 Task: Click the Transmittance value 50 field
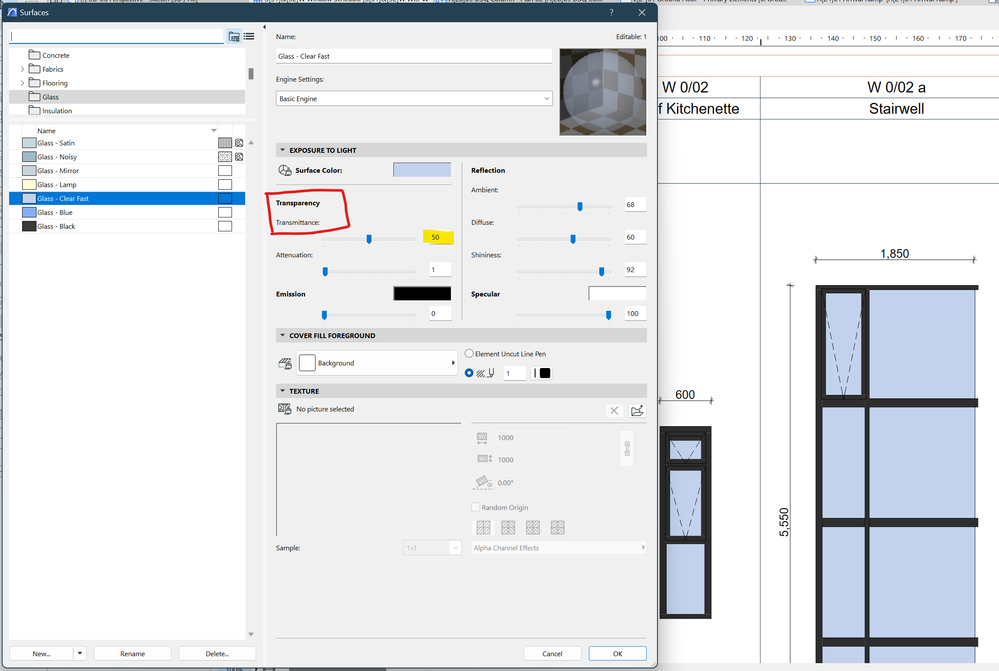[x=438, y=237]
